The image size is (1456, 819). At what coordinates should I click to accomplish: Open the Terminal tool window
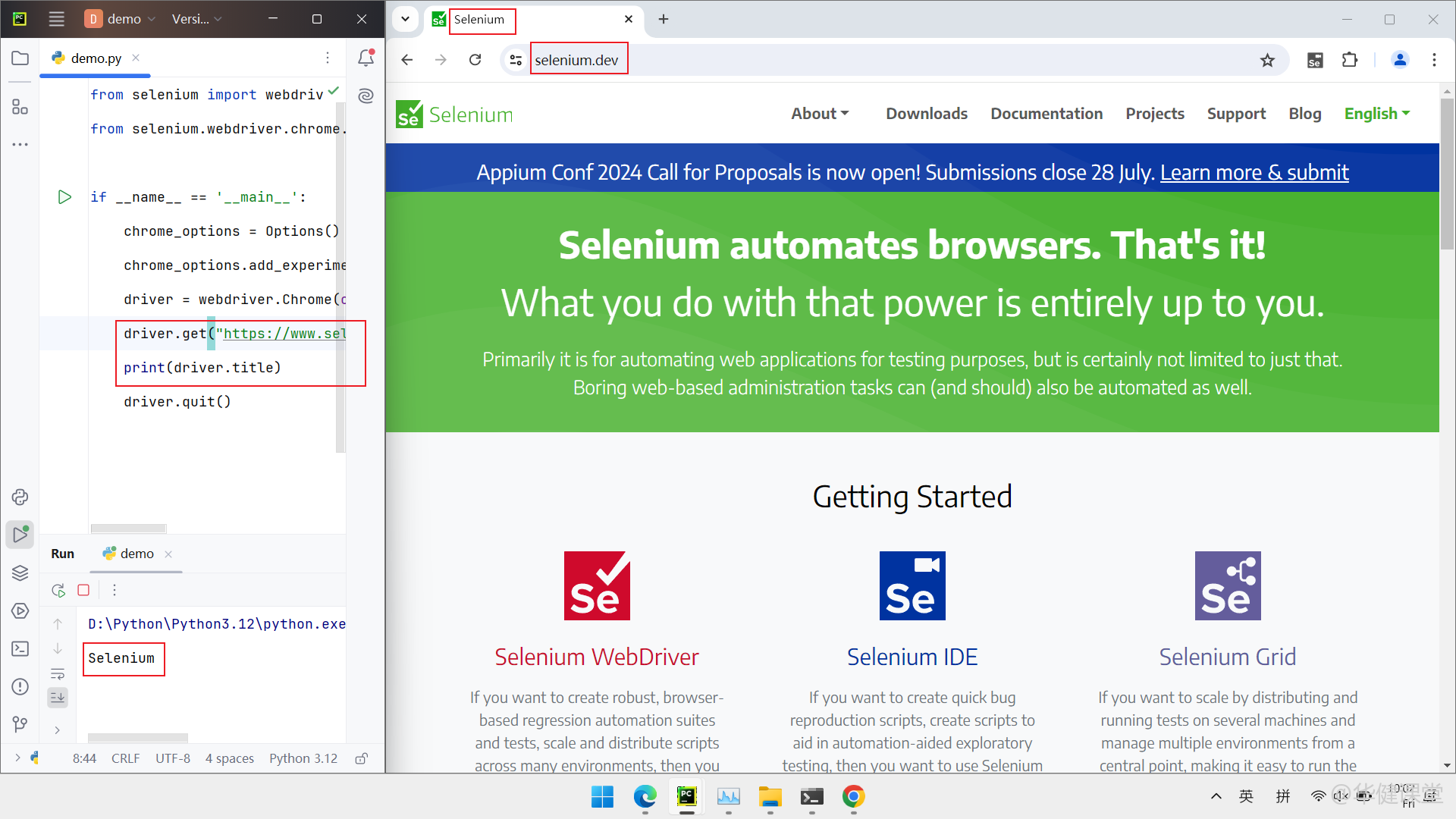click(20, 649)
